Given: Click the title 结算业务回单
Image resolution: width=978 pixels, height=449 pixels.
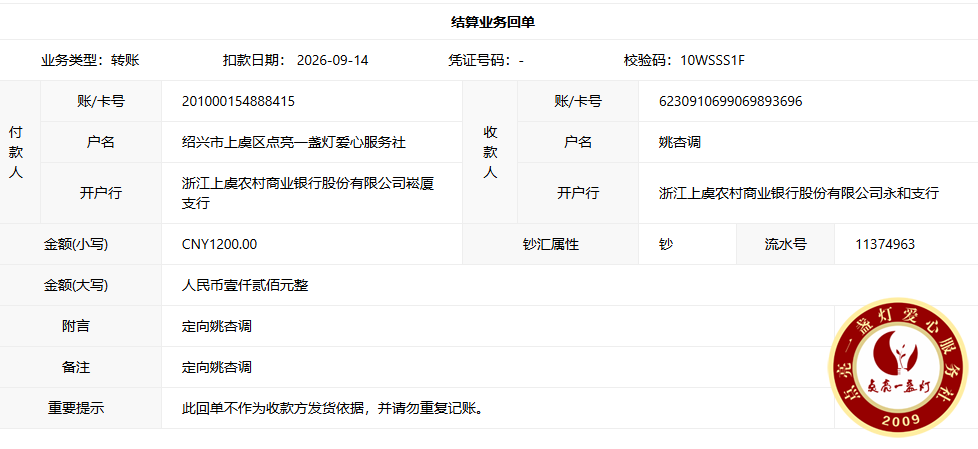Looking at the screenshot, I should click(493, 22).
